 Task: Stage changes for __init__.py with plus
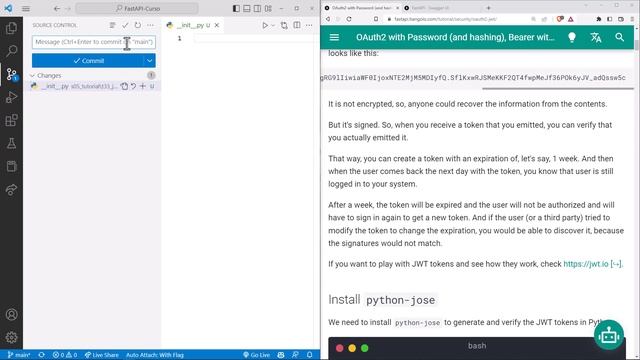pos(142,86)
